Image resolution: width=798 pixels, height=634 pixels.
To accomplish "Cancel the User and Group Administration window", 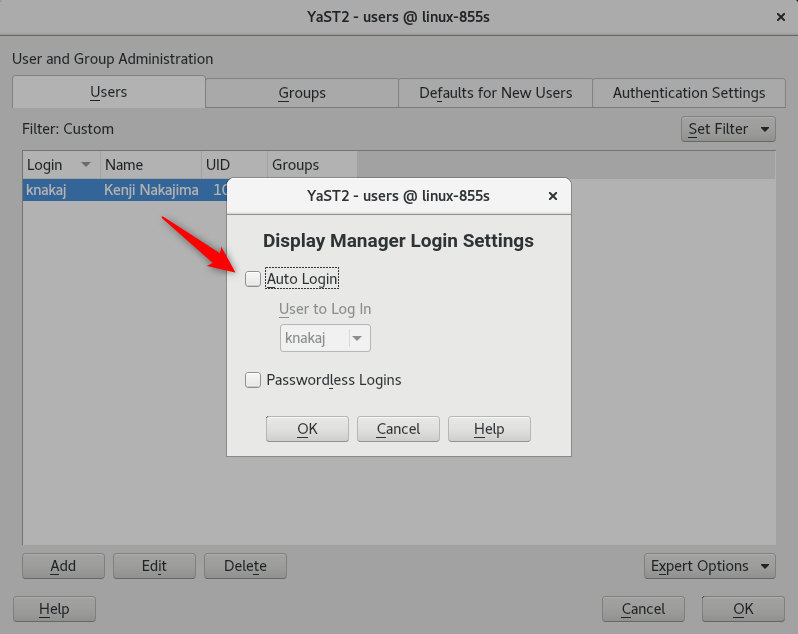I will tap(643, 609).
